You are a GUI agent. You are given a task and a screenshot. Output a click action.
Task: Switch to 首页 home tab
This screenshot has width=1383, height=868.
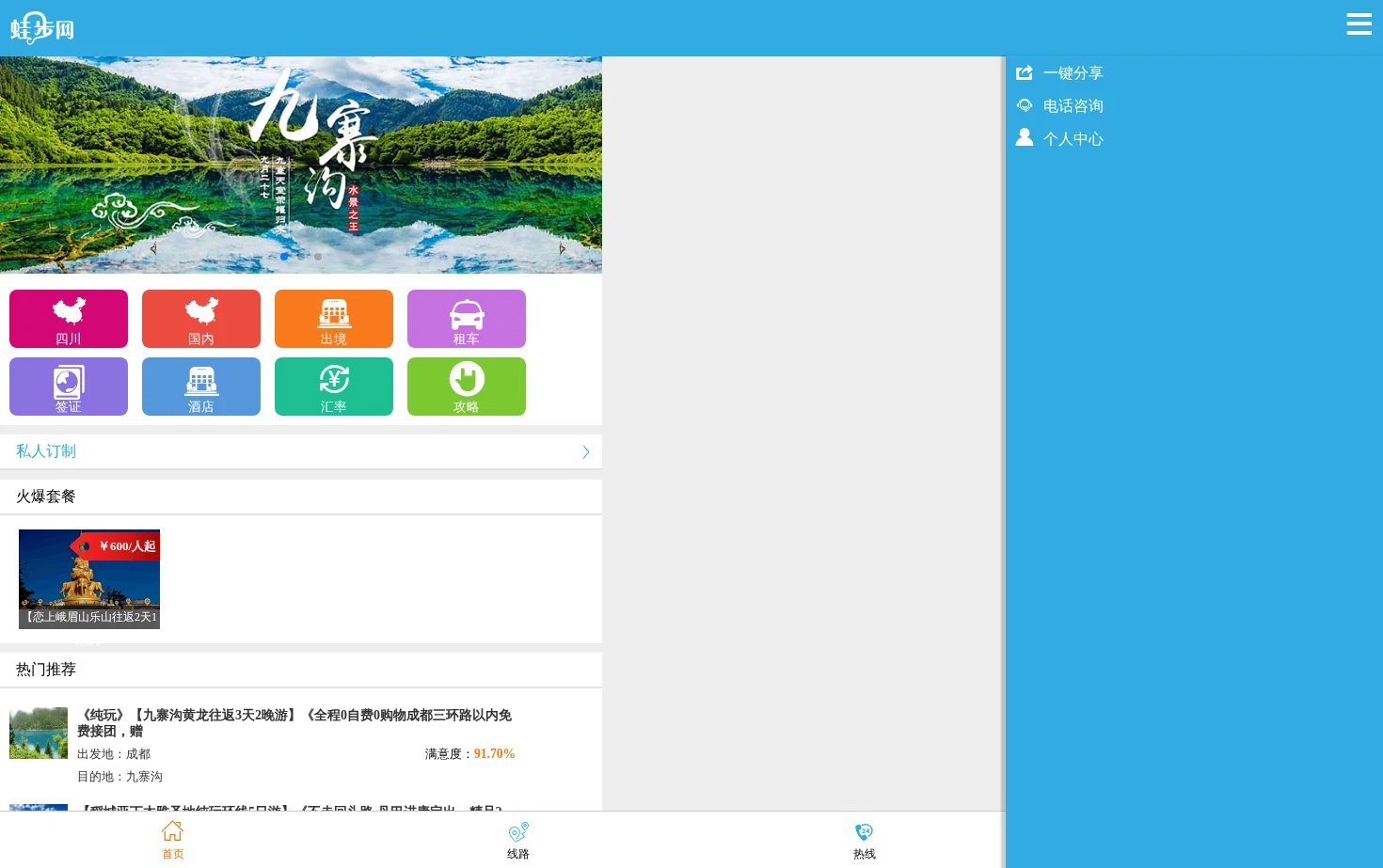(173, 840)
